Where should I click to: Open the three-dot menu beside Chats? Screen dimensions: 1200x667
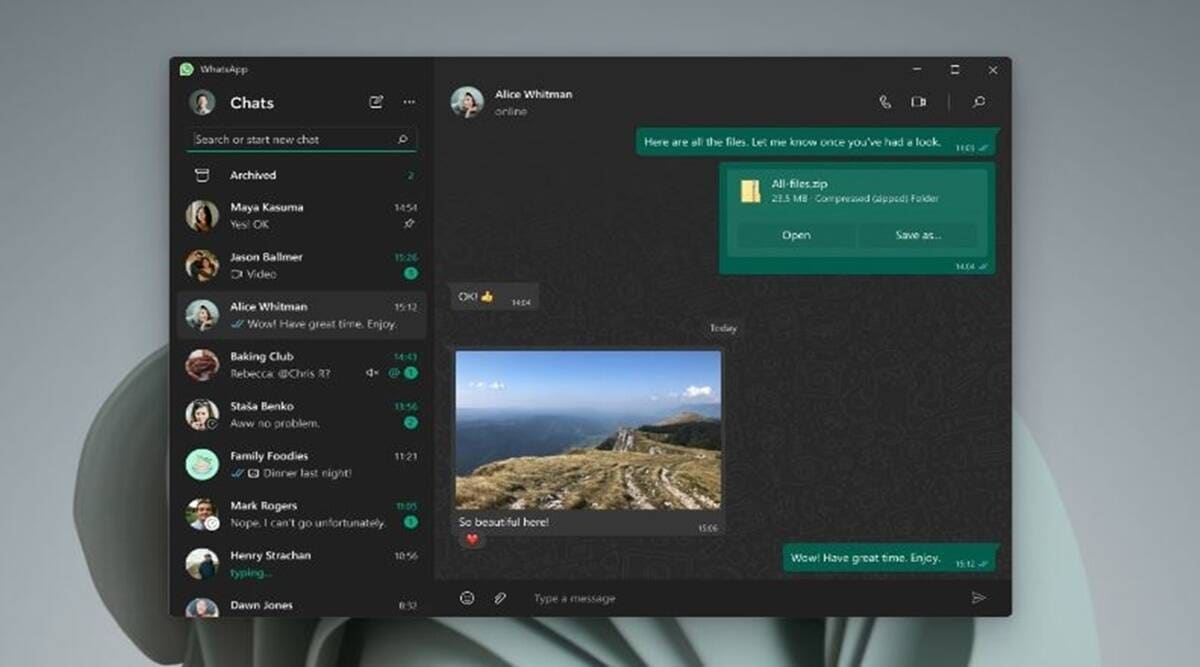click(409, 102)
